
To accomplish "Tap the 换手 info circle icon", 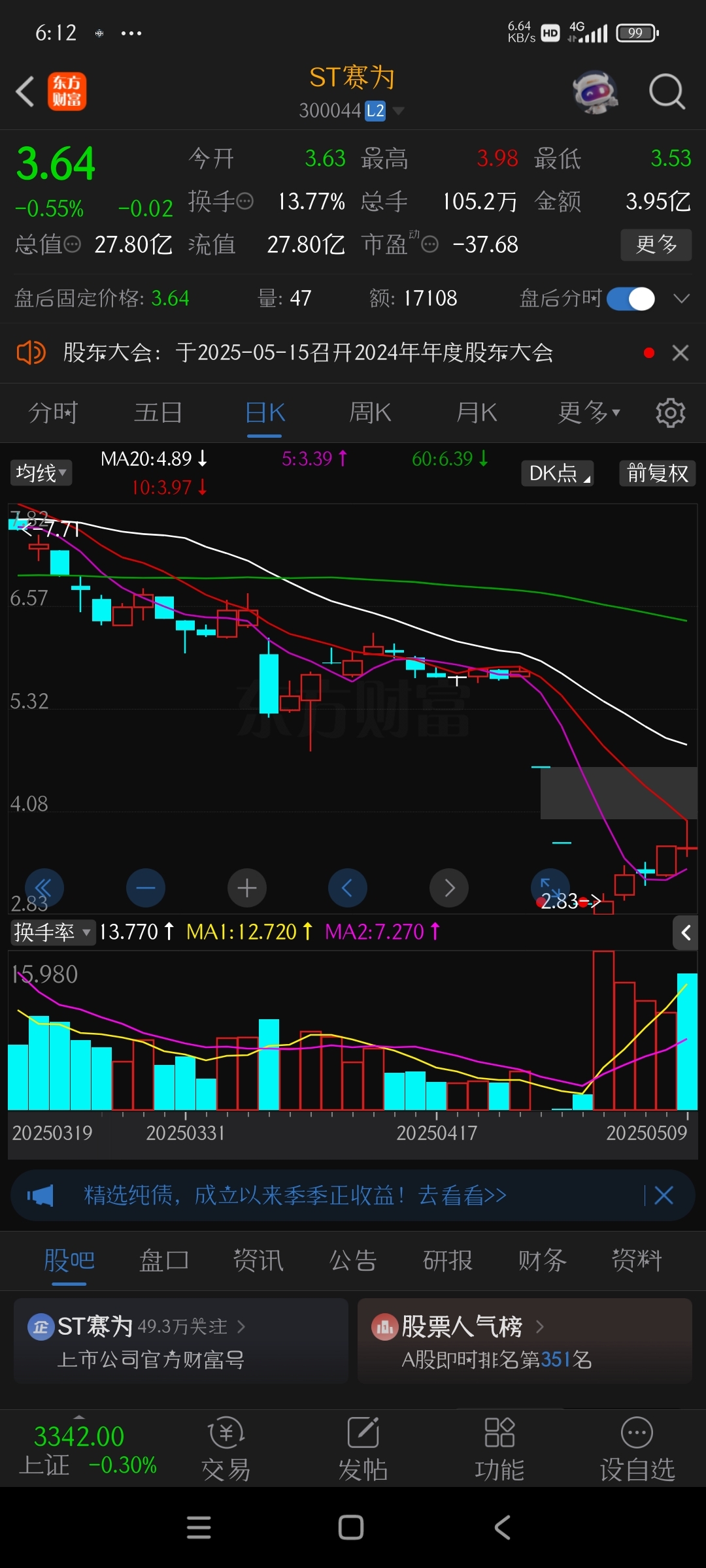I will [245, 201].
